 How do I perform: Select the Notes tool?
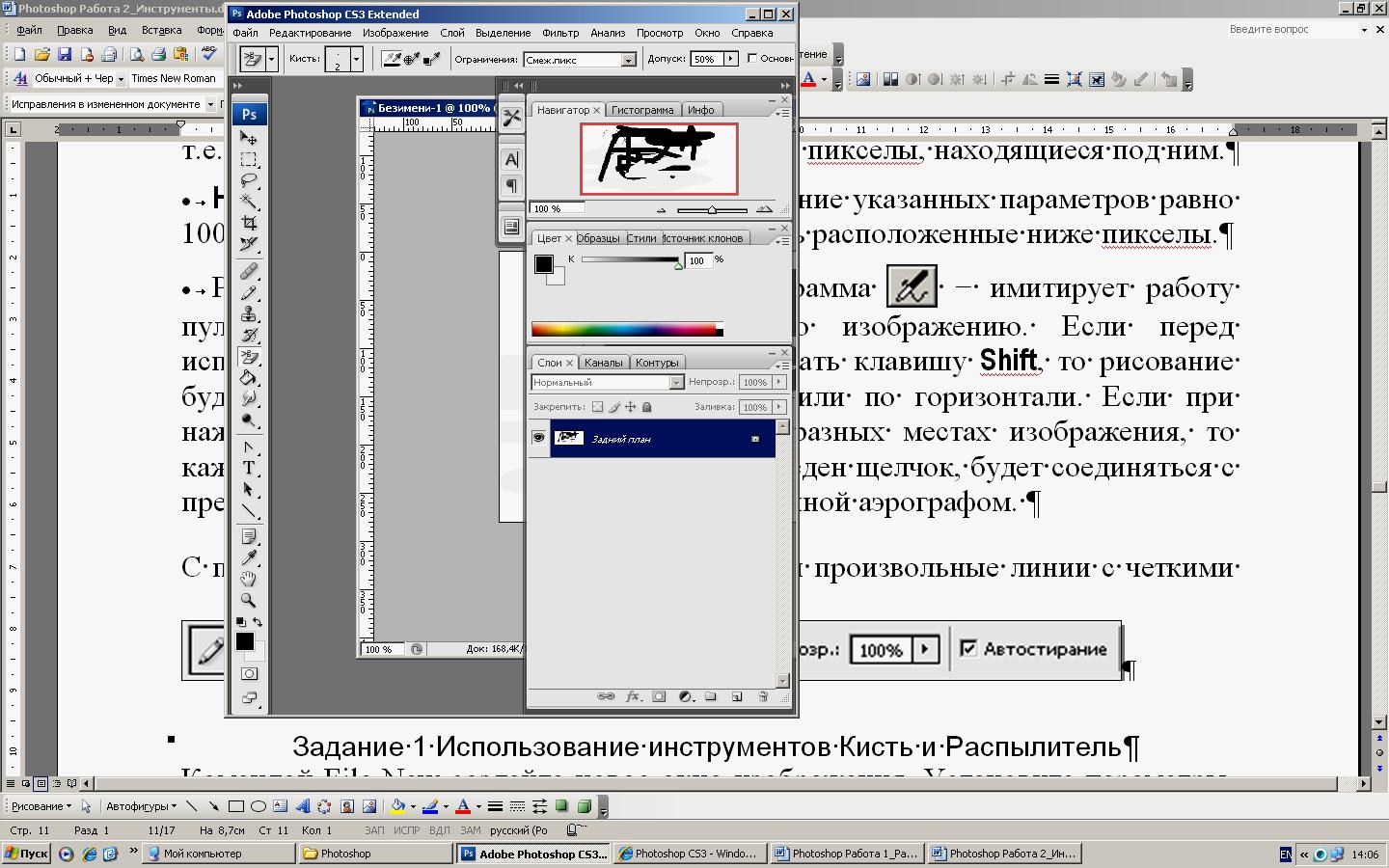249,536
